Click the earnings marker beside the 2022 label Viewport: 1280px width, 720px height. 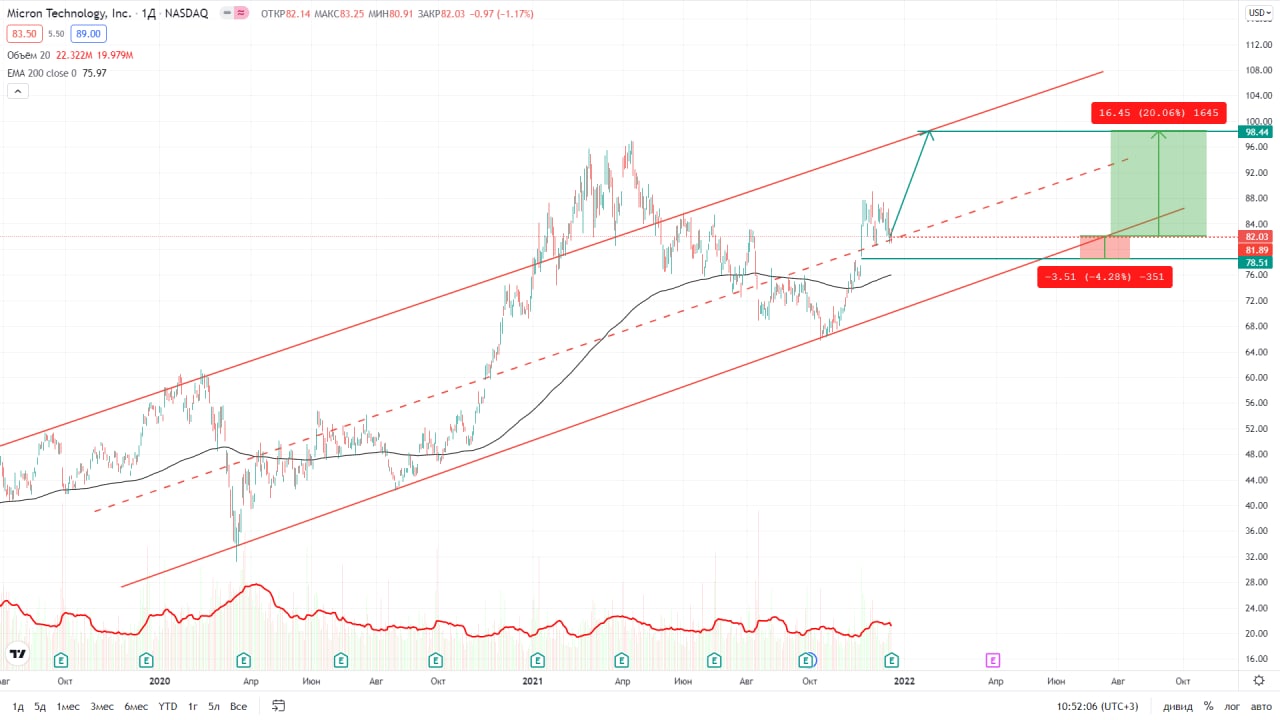892,660
